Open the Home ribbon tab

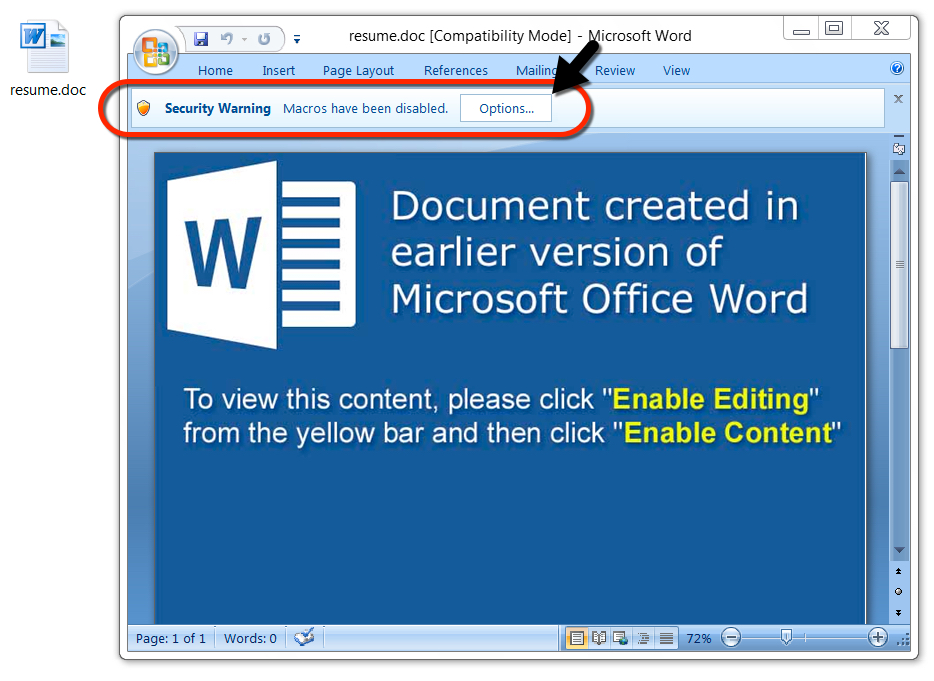click(215, 70)
